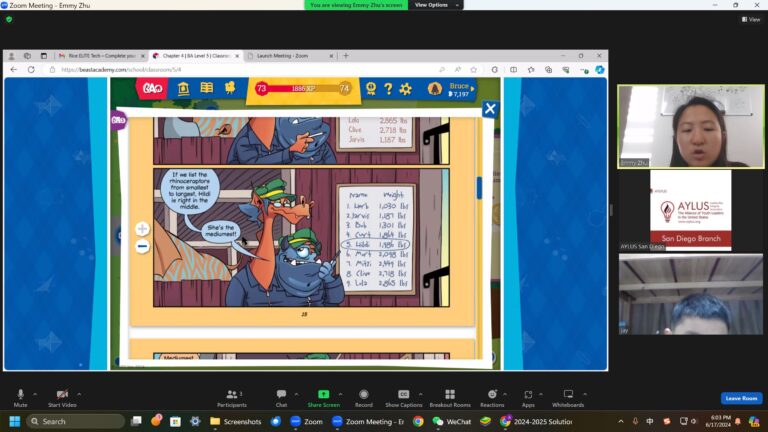Image resolution: width=768 pixels, height=432 pixels.
Task: Open the Beast Academy puzzle piece icon
Action: click(x=230, y=88)
